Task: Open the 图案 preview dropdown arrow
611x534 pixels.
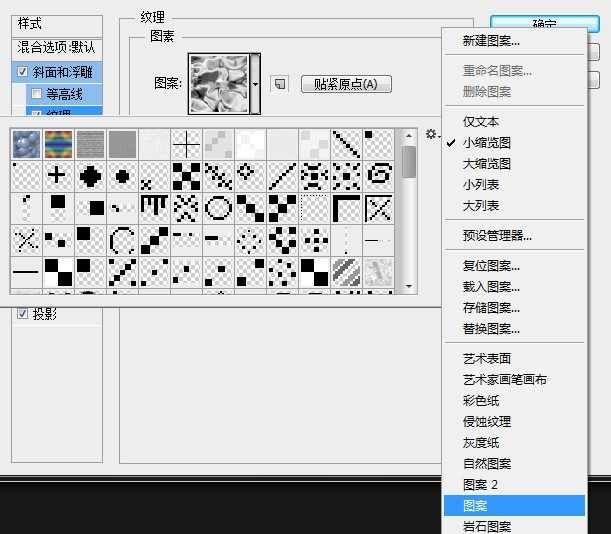Action: [x=255, y=84]
